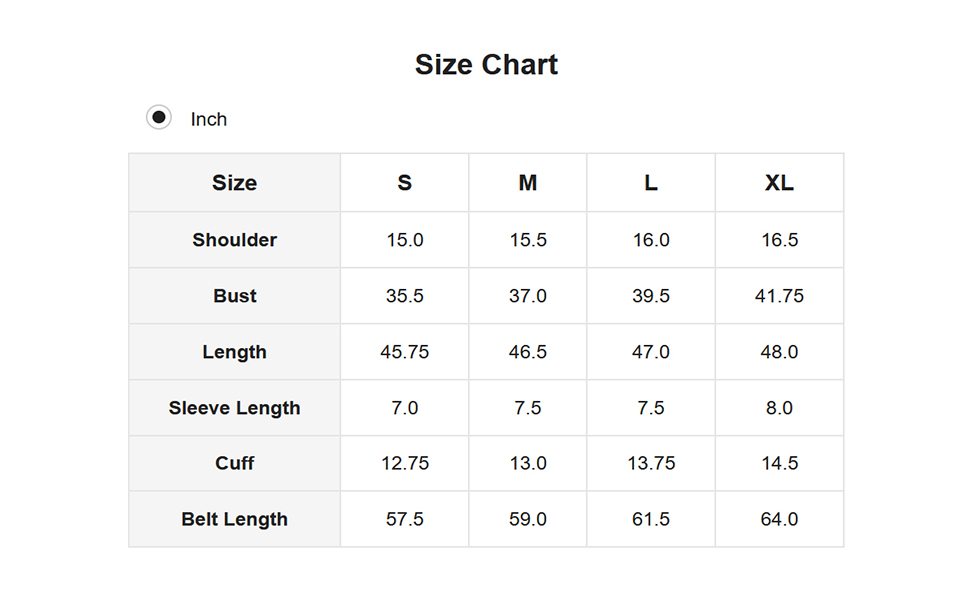970x600 pixels.
Task: Click the 8.0 sleeve length value
Action: pyautogui.click(x=779, y=408)
